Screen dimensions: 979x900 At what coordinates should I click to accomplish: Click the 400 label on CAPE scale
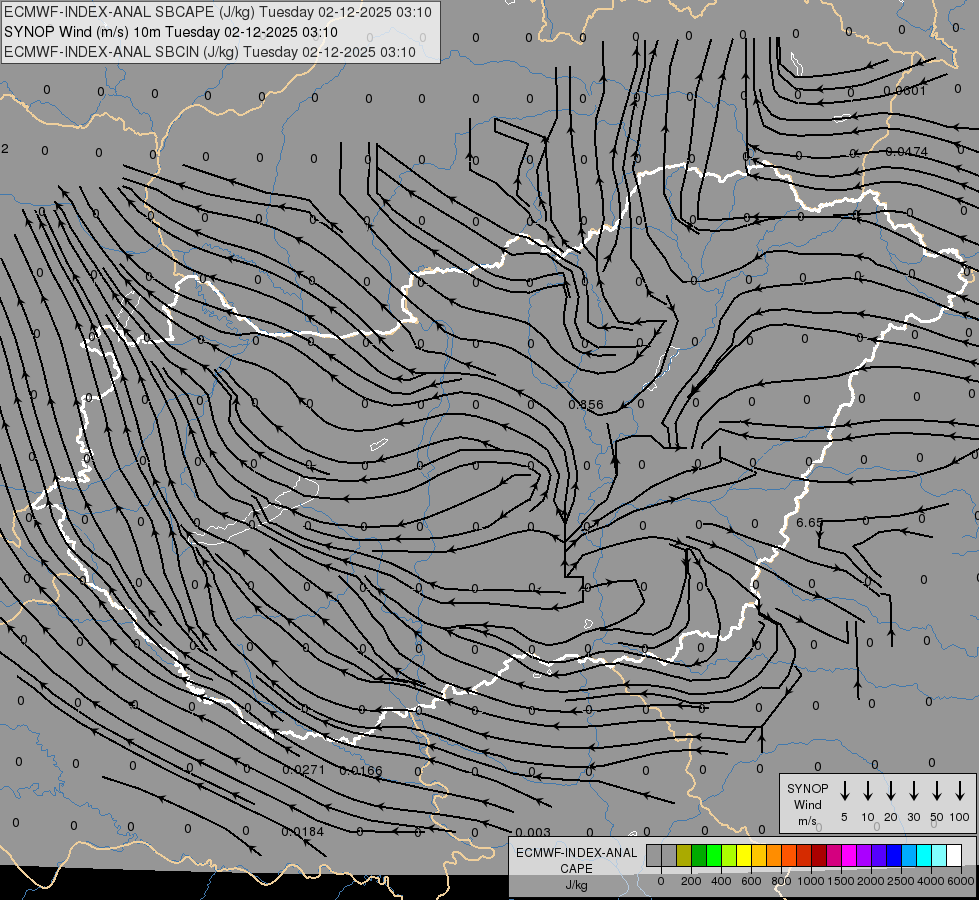click(721, 881)
